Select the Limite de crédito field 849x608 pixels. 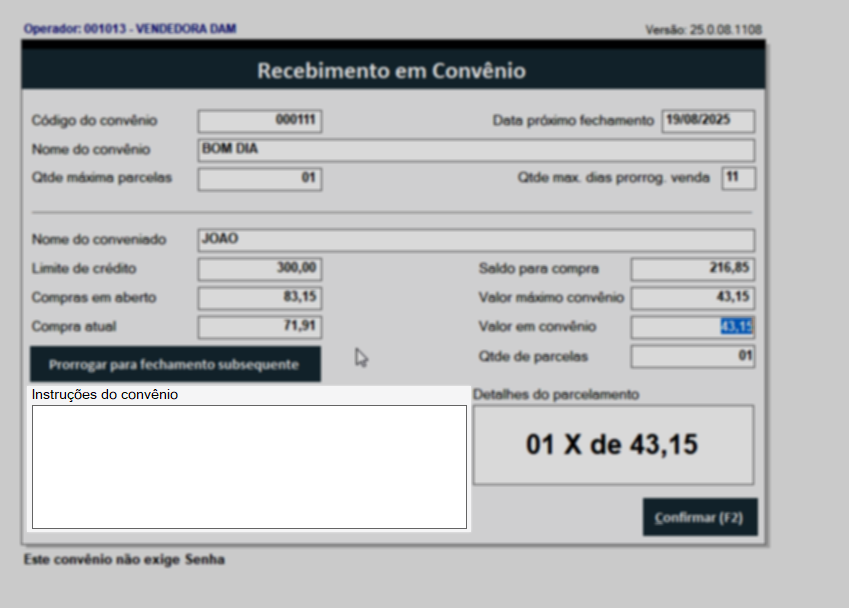260,269
